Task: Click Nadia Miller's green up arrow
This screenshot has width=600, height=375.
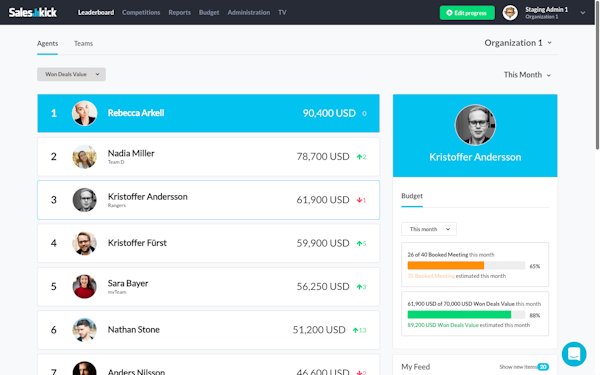Action: [x=359, y=157]
